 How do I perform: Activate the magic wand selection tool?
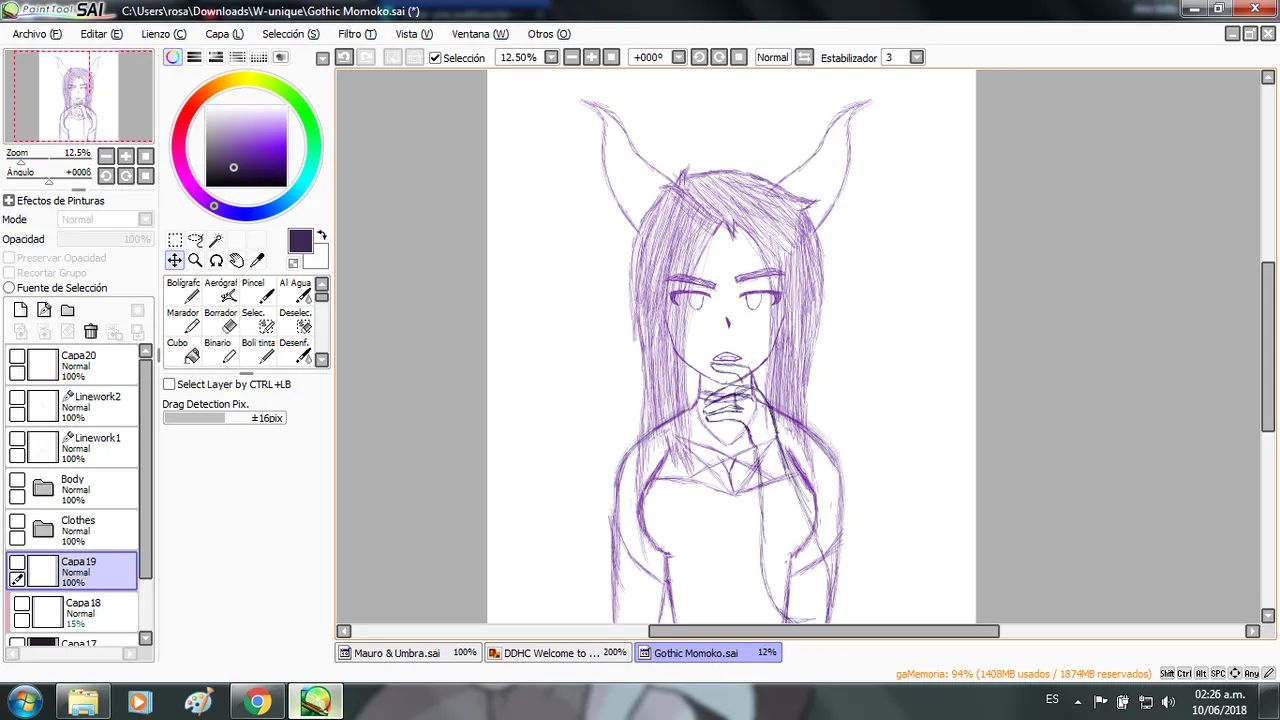(x=216, y=240)
